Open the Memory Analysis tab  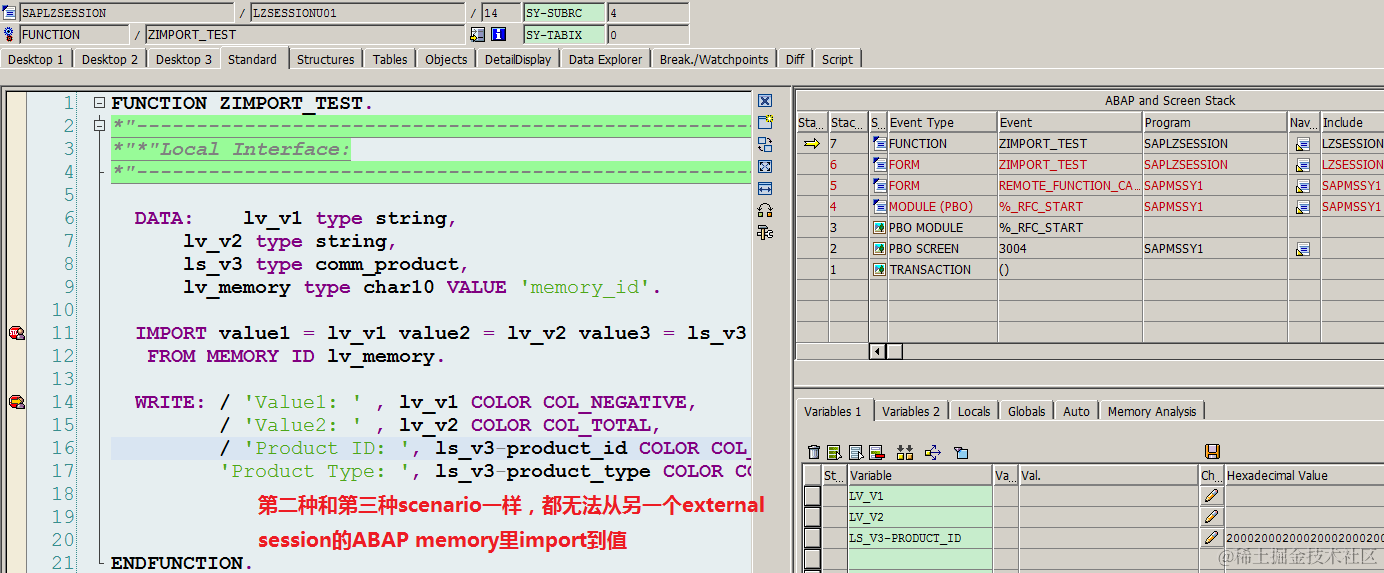pos(1152,411)
